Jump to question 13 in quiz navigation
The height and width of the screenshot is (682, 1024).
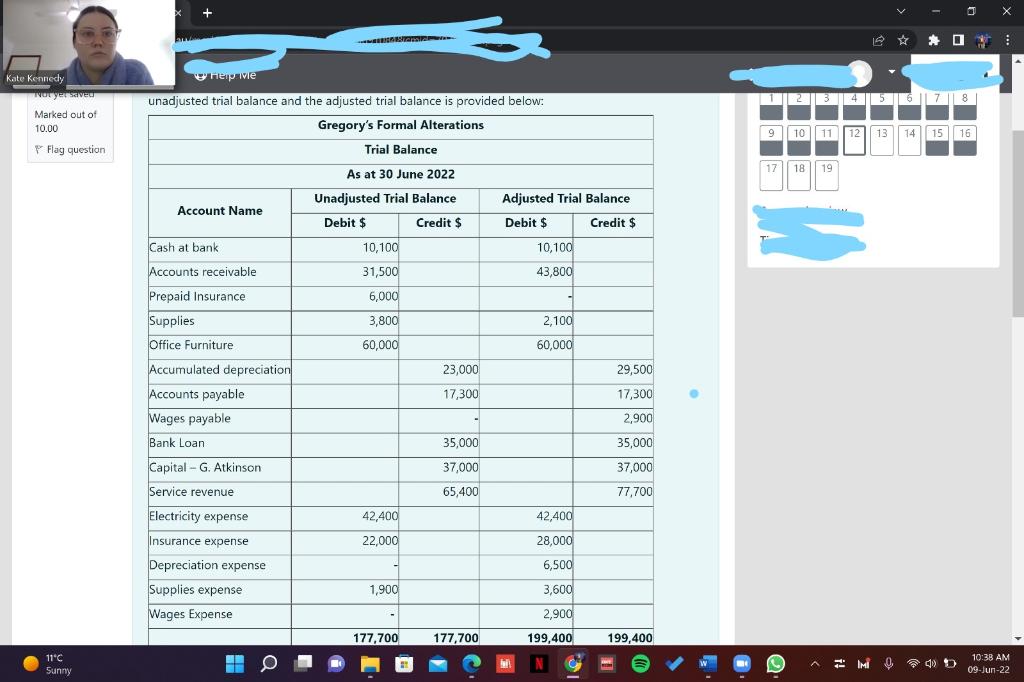(882, 140)
